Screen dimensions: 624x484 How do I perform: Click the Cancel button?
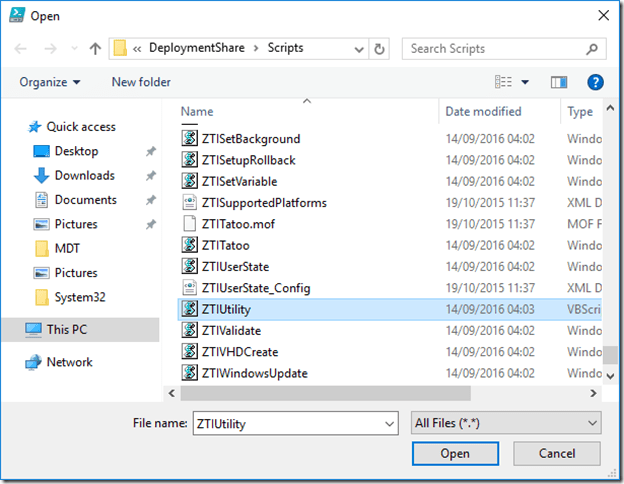557,453
